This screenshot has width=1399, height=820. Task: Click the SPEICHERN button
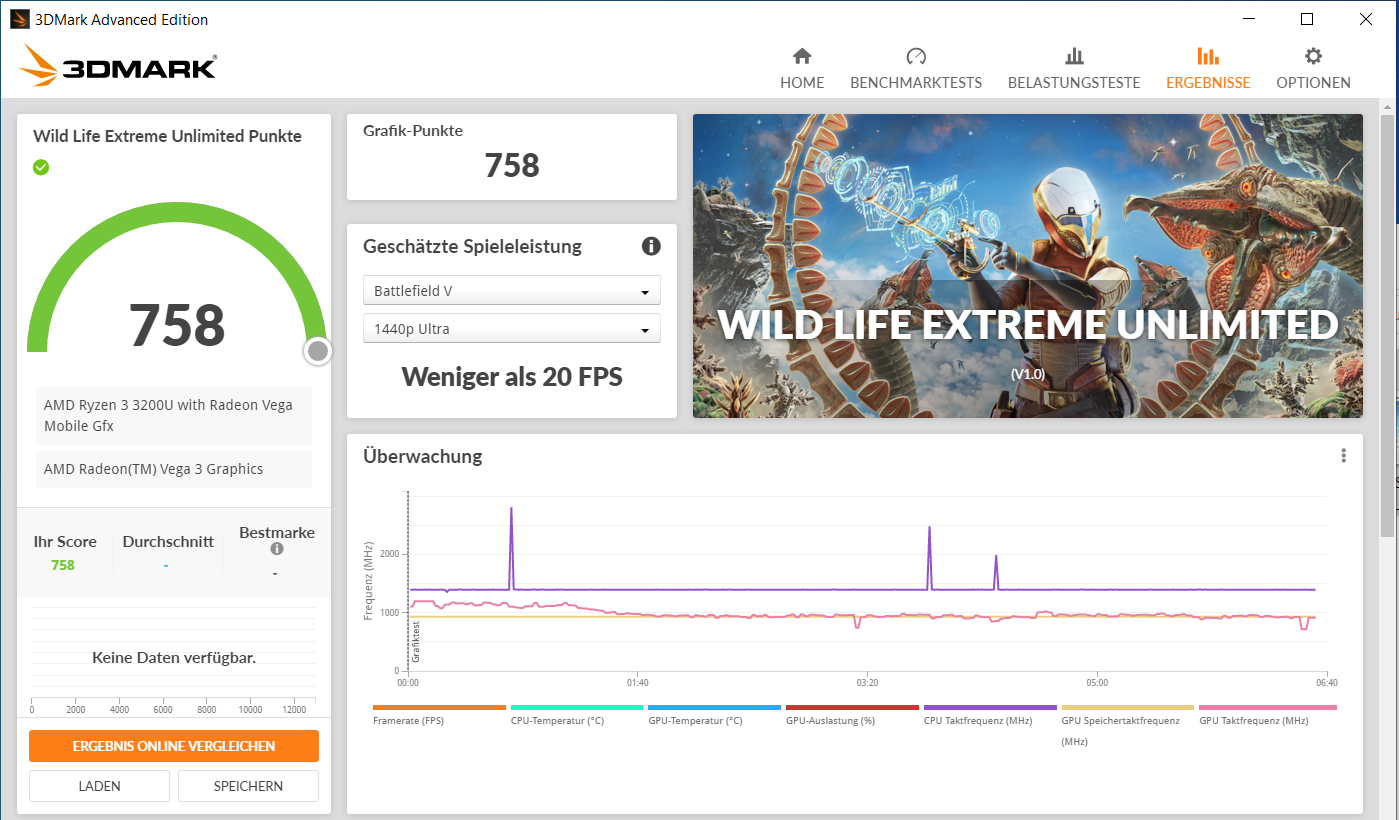coord(248,786)
